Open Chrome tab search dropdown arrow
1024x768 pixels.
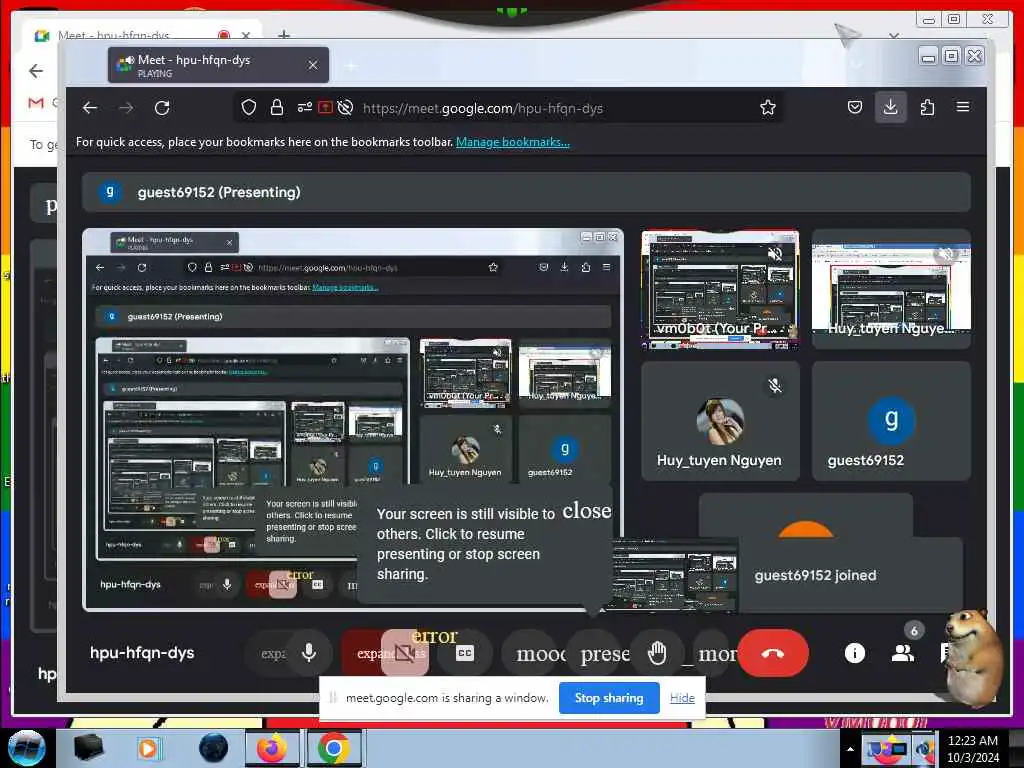click(894, 35)
